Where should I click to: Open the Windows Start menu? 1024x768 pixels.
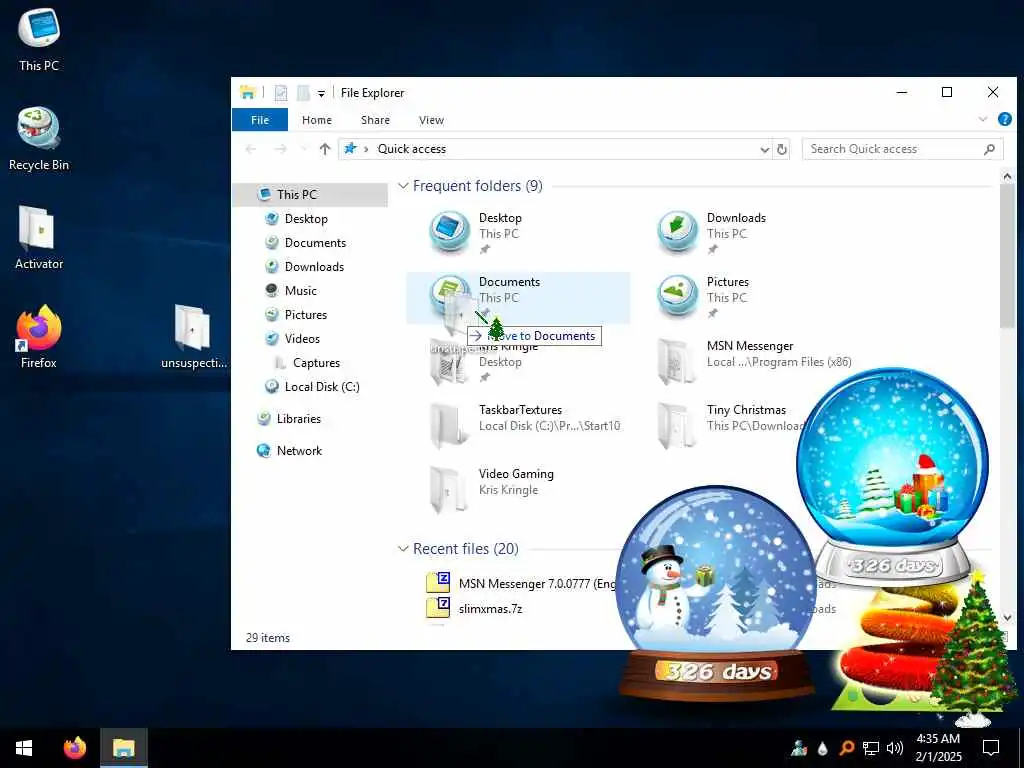pos(24,748)
